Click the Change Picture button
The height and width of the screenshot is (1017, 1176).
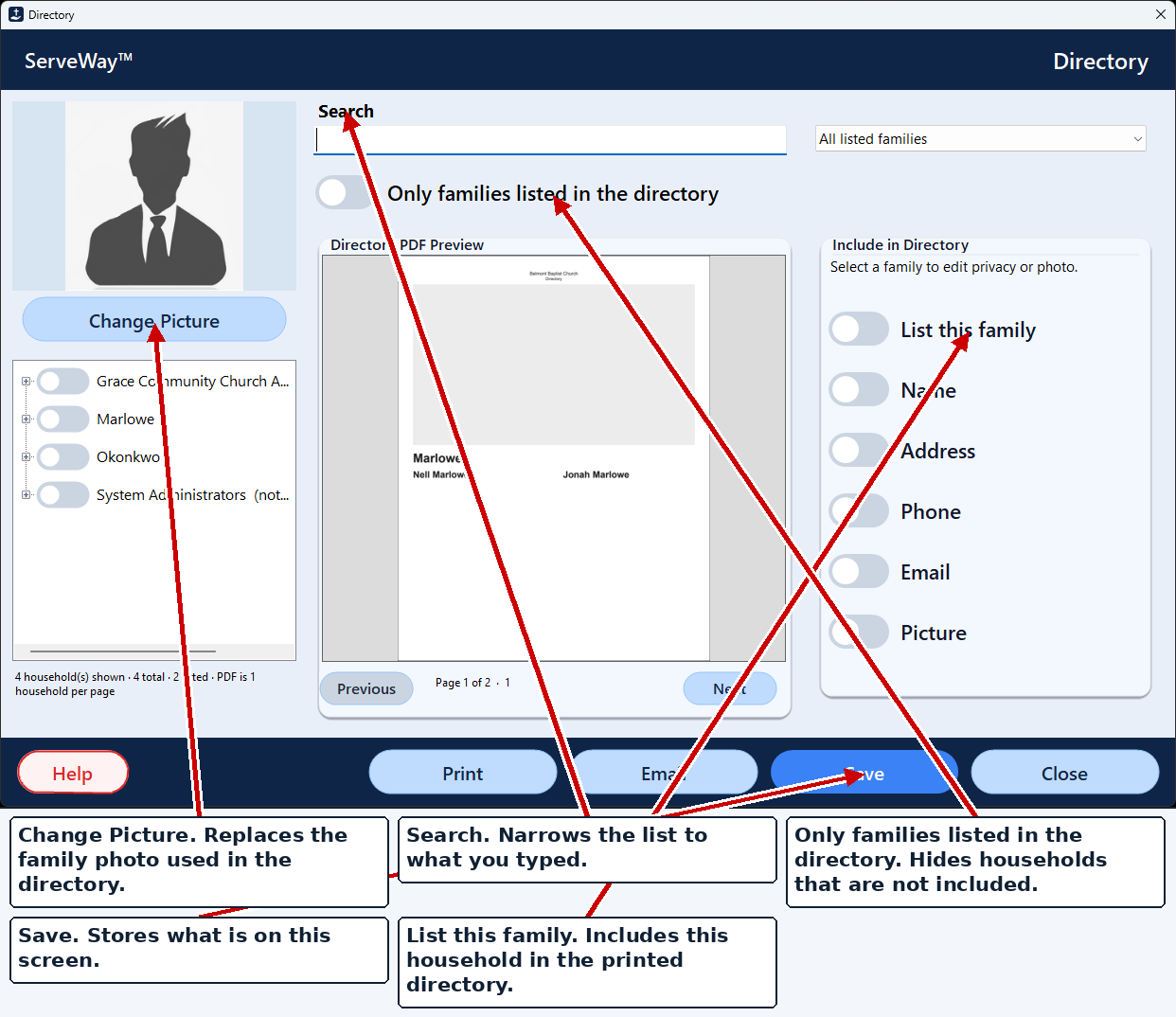pos(154,320)
